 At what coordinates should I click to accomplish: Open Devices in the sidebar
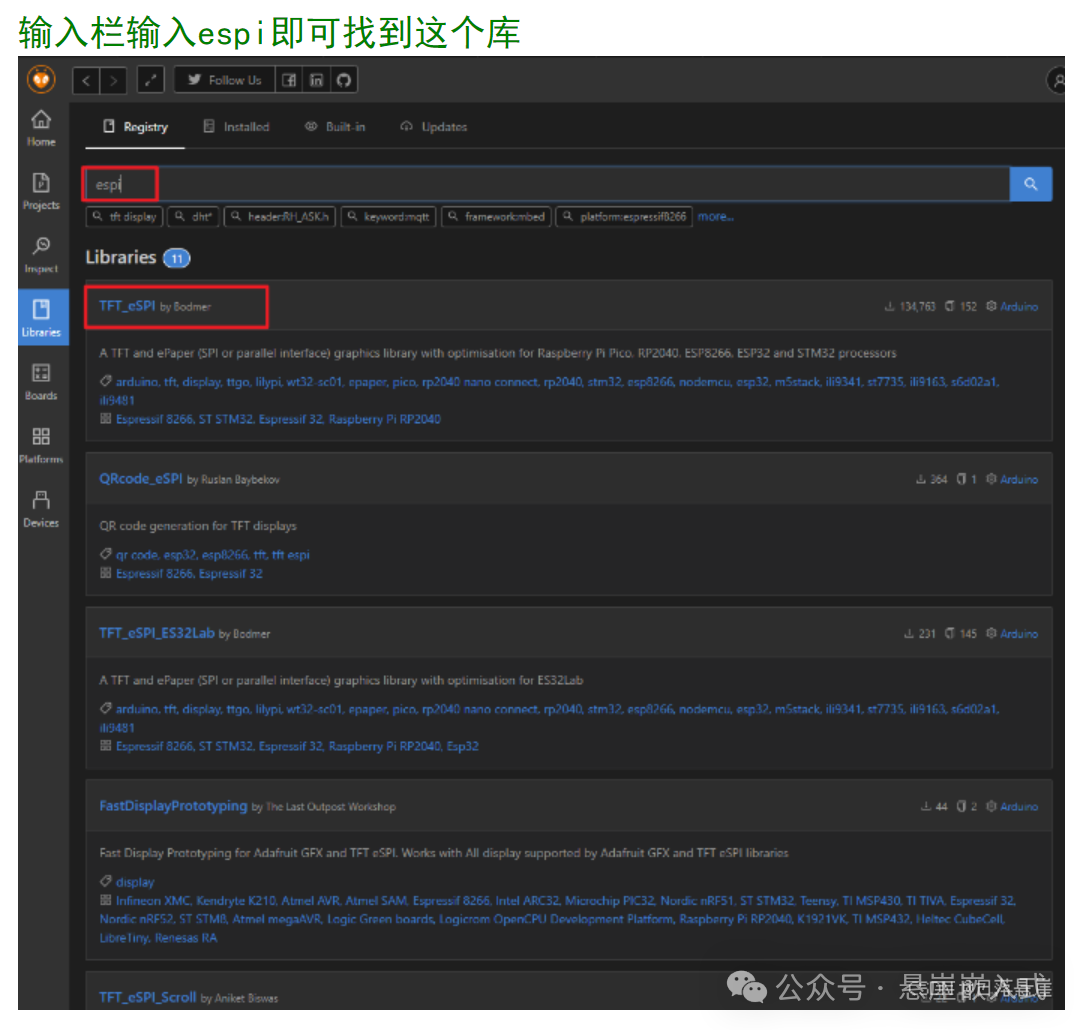[x=41, y=507]
